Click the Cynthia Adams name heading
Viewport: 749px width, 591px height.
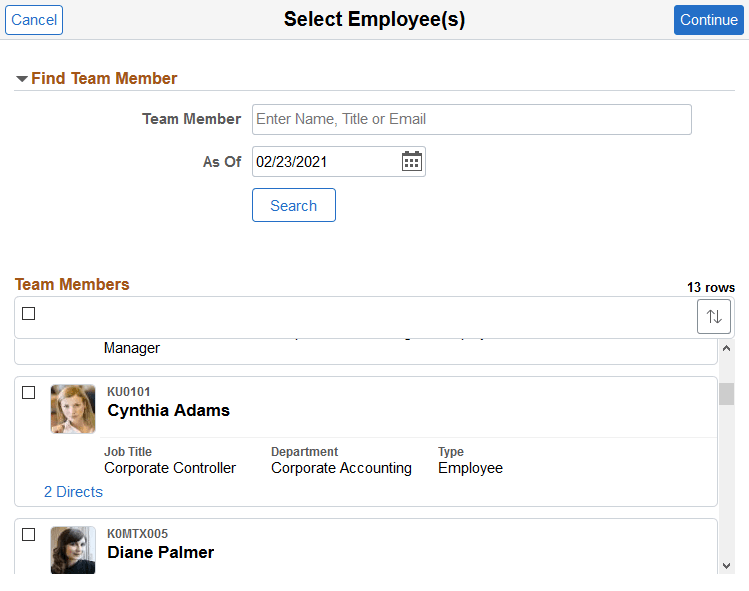tap(169, 410)
